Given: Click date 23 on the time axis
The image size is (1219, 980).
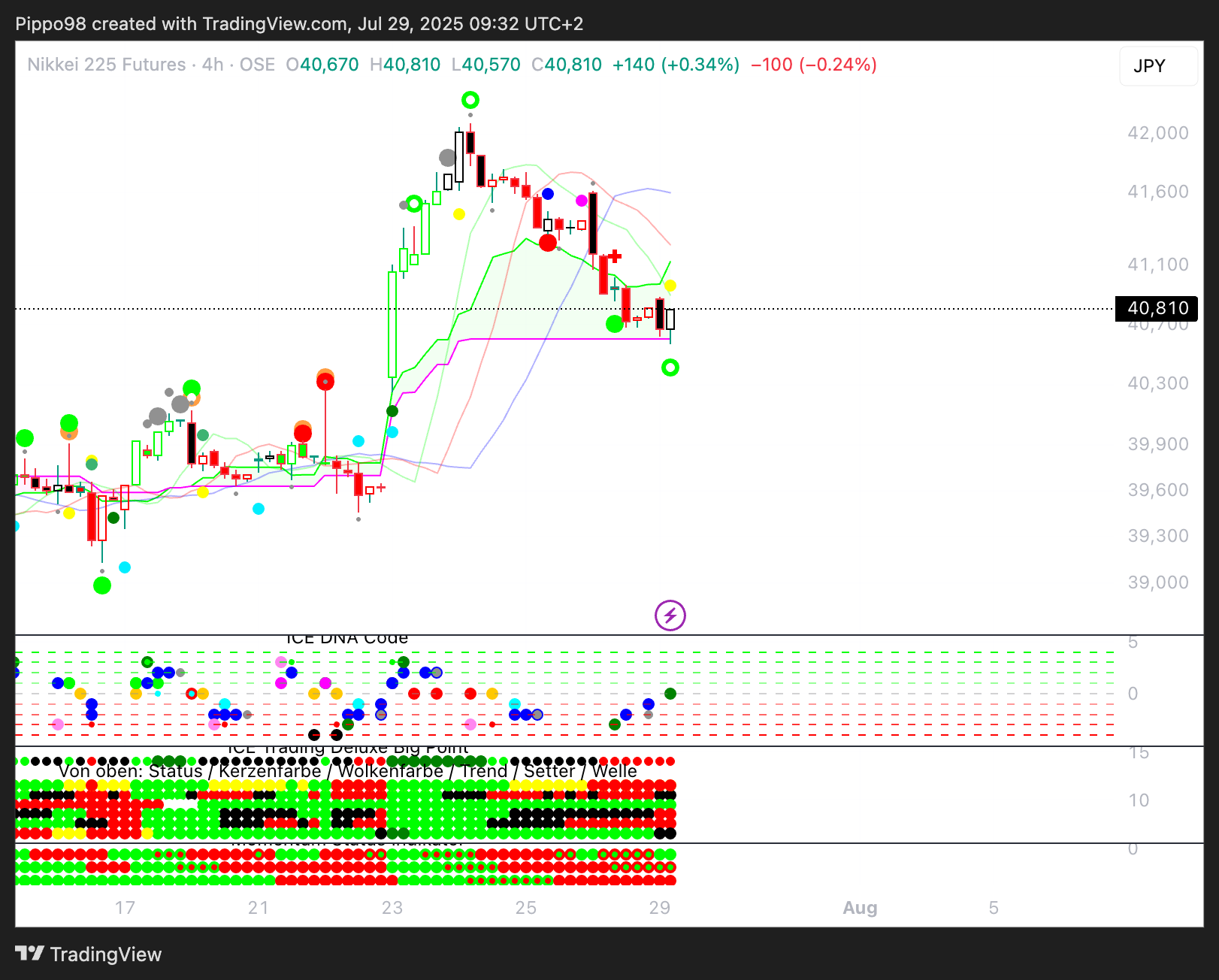Looking at the screenshot, I should (392, 908).
